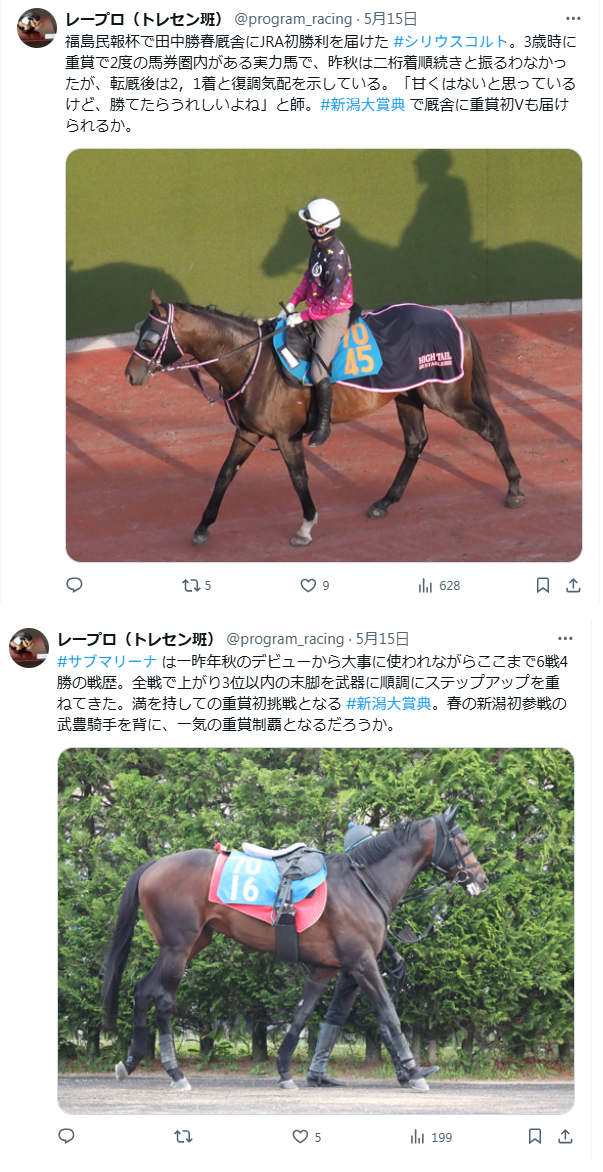Like the first tweet with 9 likes
The image size is (603, 1172).
[x=315, y=585]
